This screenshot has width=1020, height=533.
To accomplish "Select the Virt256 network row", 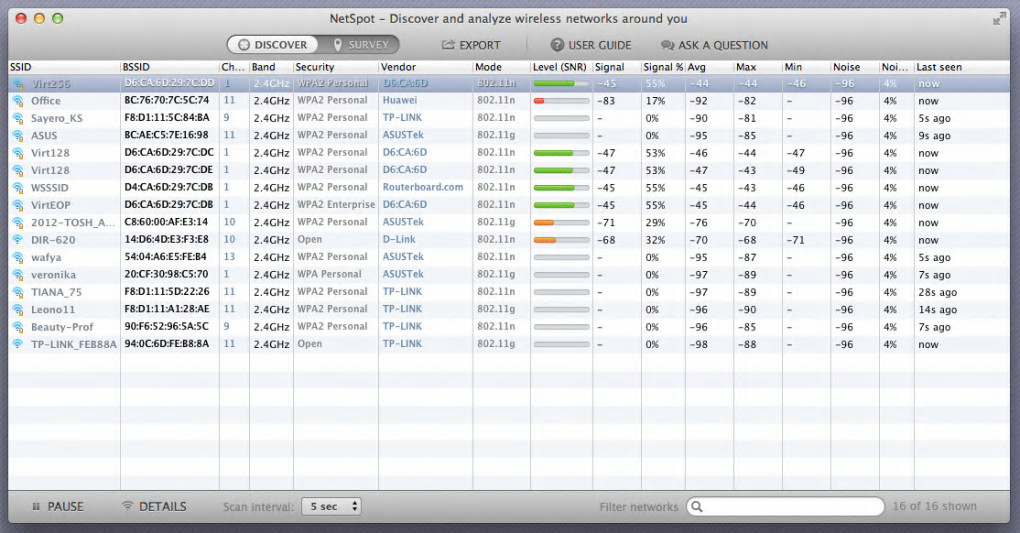I will coord(509,83).
